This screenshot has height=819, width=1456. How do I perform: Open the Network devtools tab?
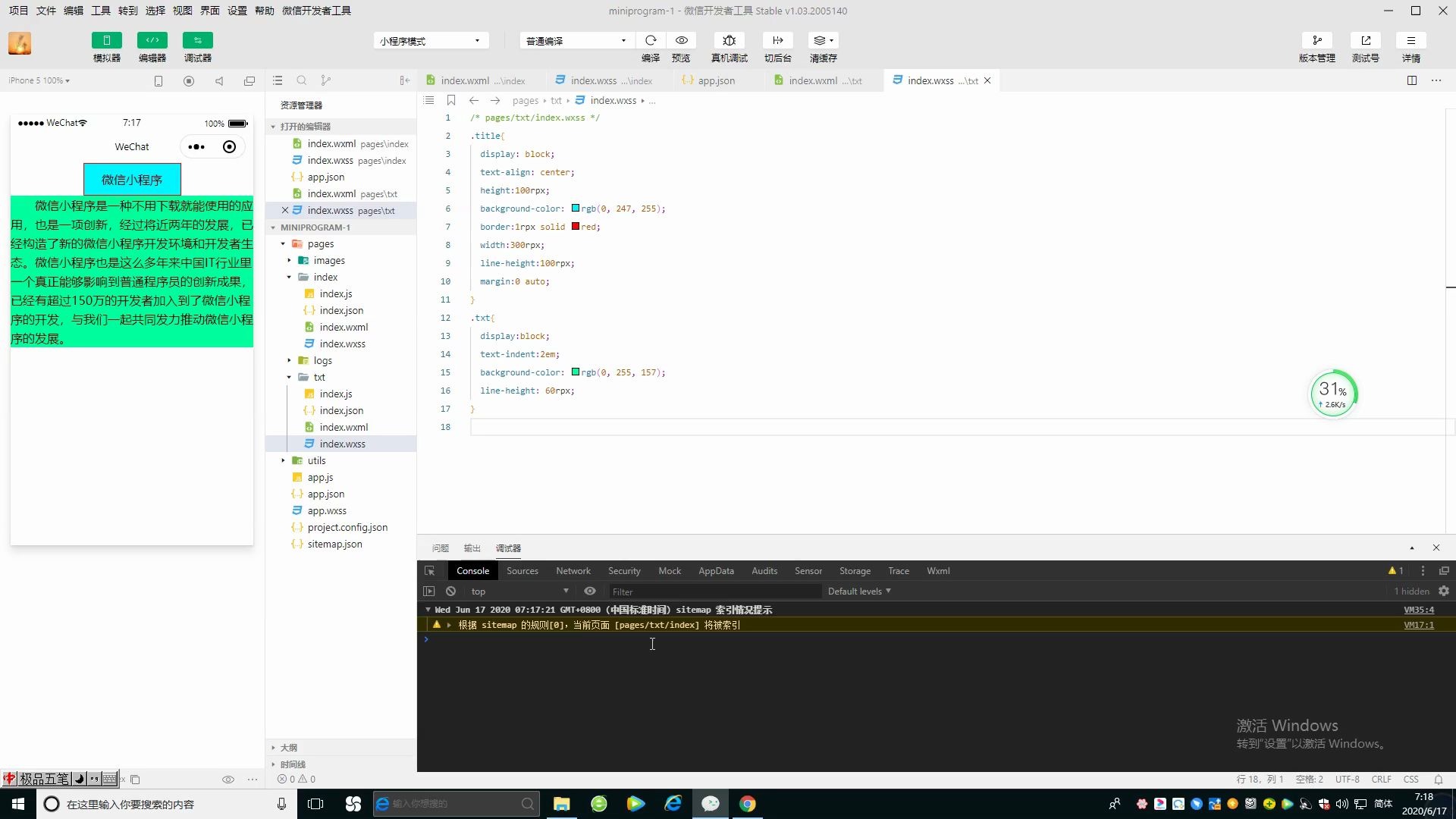coord(573,571)
